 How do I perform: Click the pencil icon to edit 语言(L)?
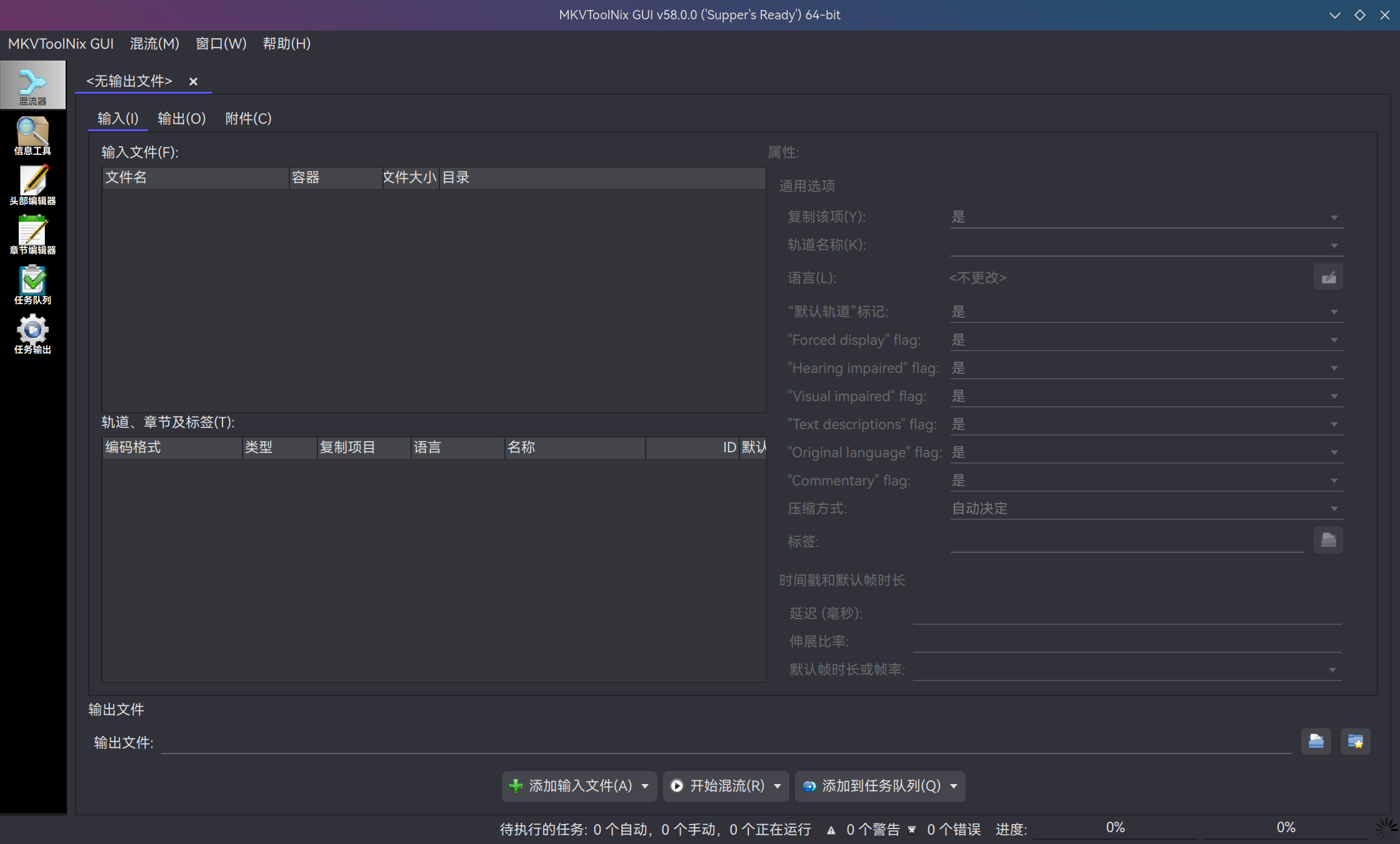[1328, 277]
